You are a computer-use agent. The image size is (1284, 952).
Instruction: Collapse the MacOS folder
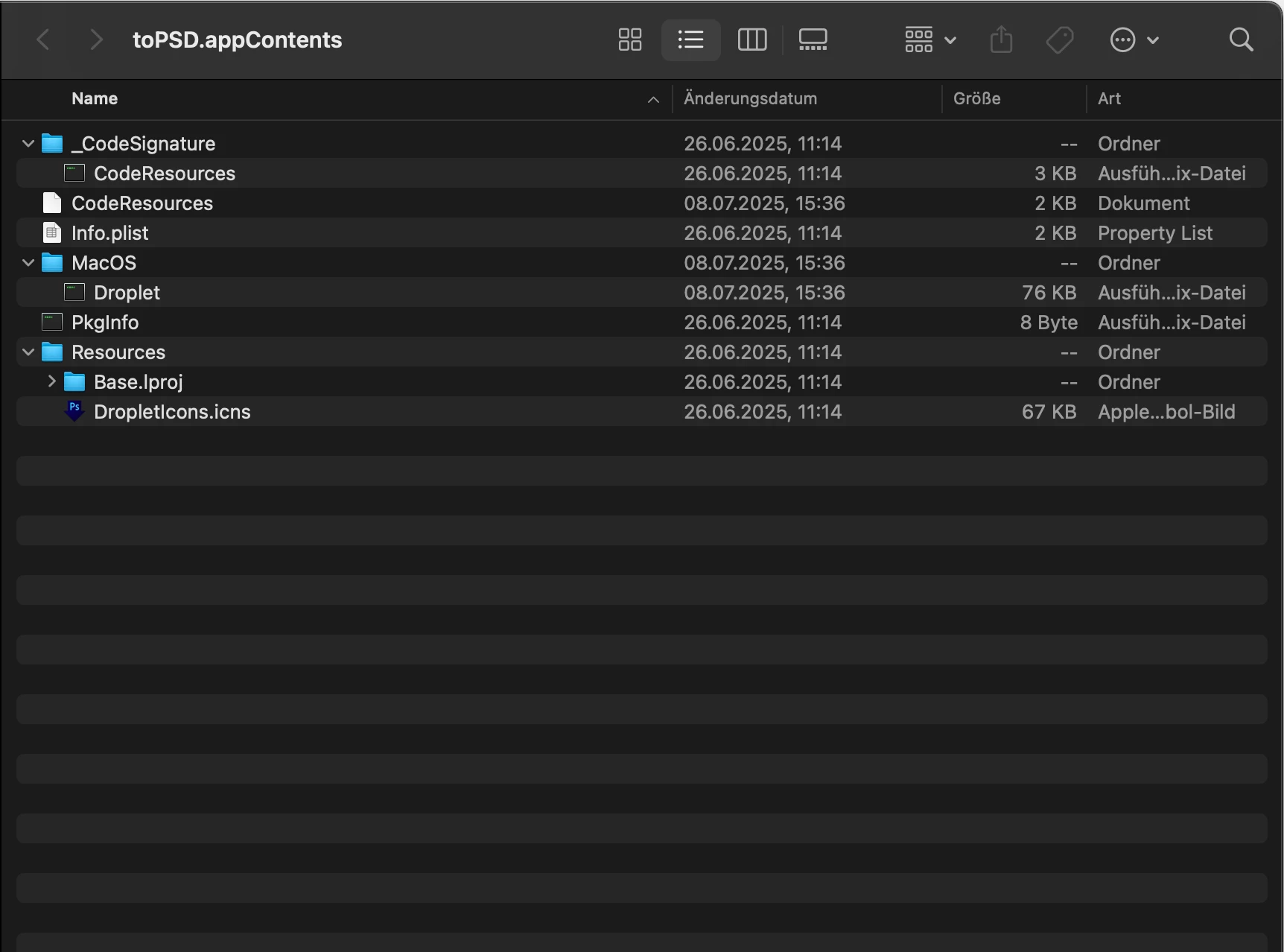(28, 262)
